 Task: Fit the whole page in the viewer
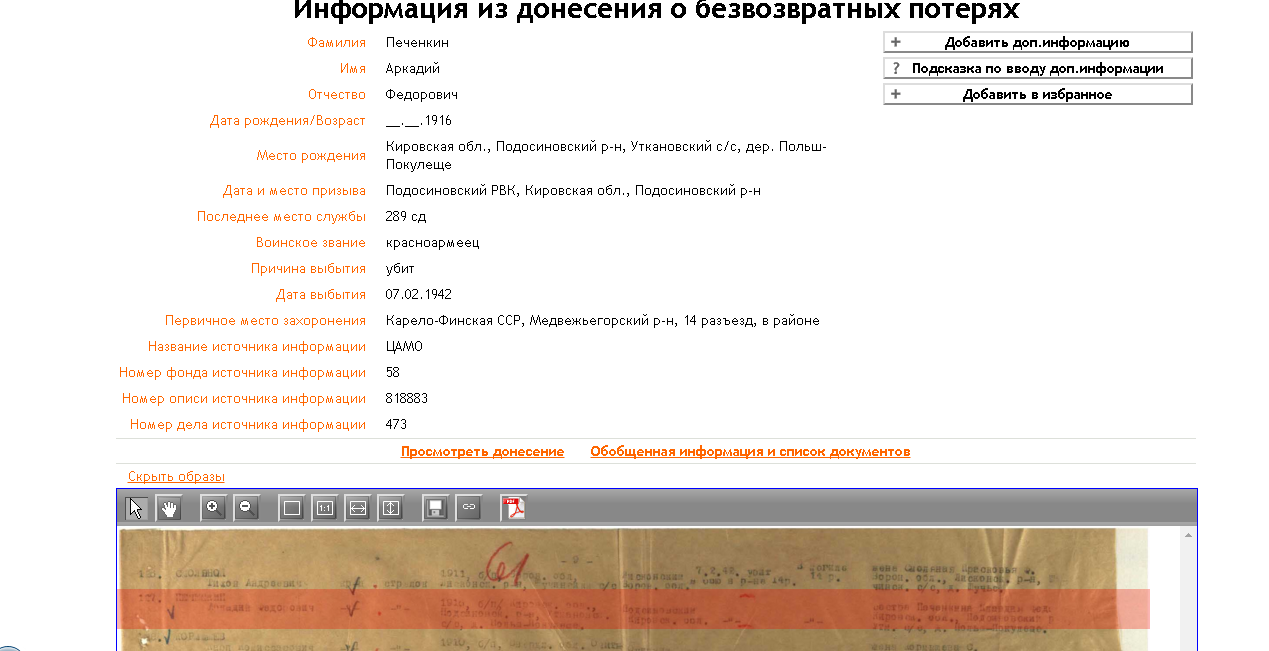click(292, 508)
